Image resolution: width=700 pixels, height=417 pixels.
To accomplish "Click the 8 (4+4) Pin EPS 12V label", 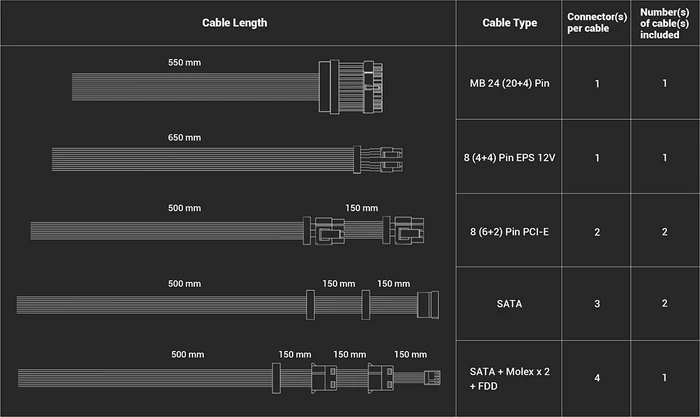I will 509,158.
